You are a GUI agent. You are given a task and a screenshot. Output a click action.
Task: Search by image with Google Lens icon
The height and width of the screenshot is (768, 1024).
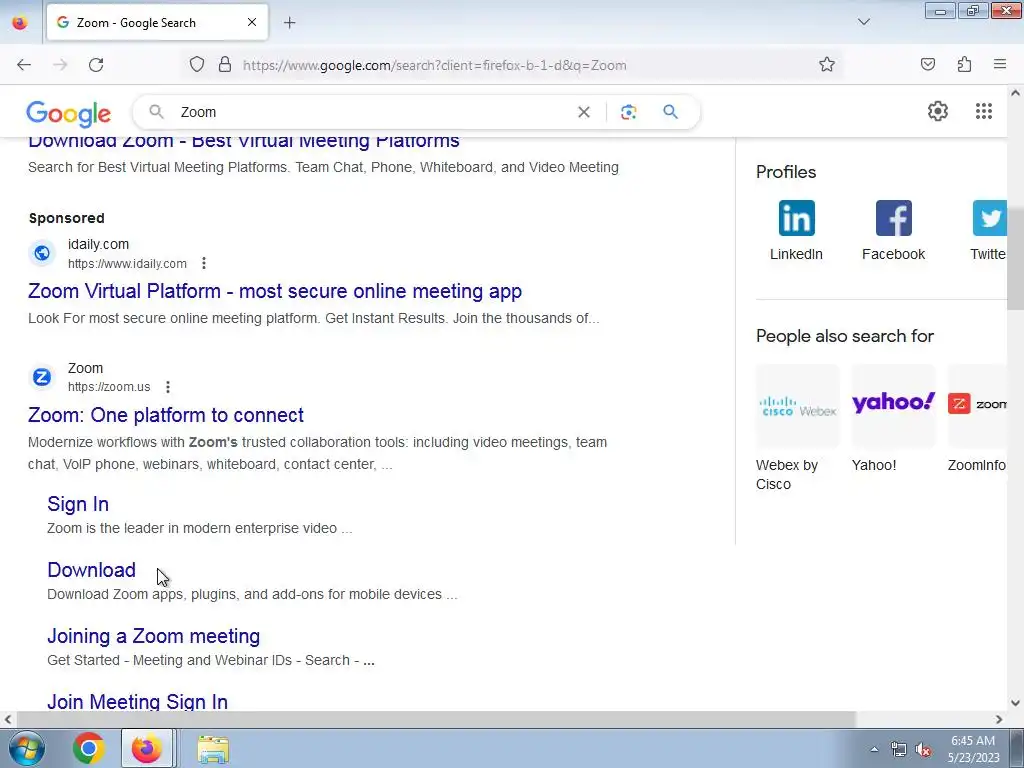[628, 112]
